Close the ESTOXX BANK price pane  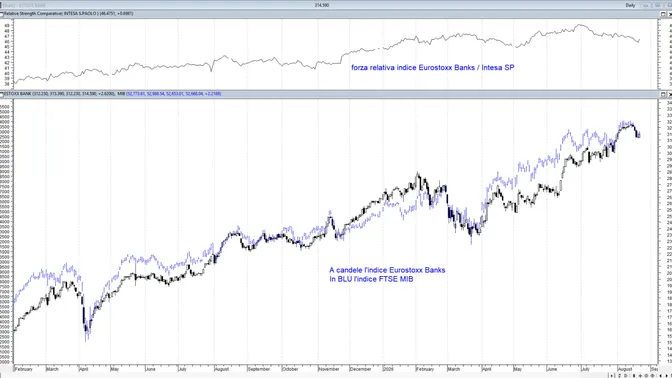(x=670, y=94)
